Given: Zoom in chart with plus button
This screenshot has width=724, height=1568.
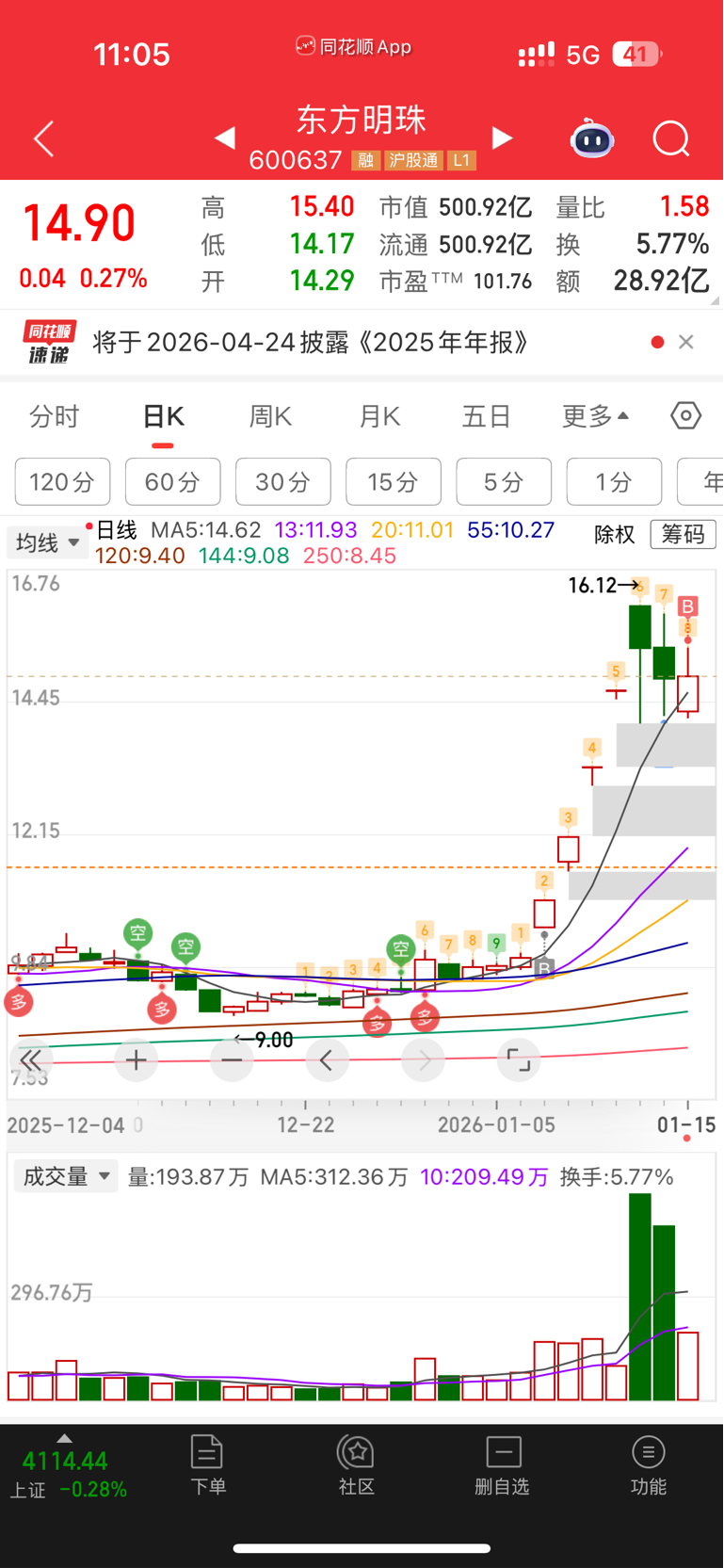Looking at the screenshot, I should 136,1060.
